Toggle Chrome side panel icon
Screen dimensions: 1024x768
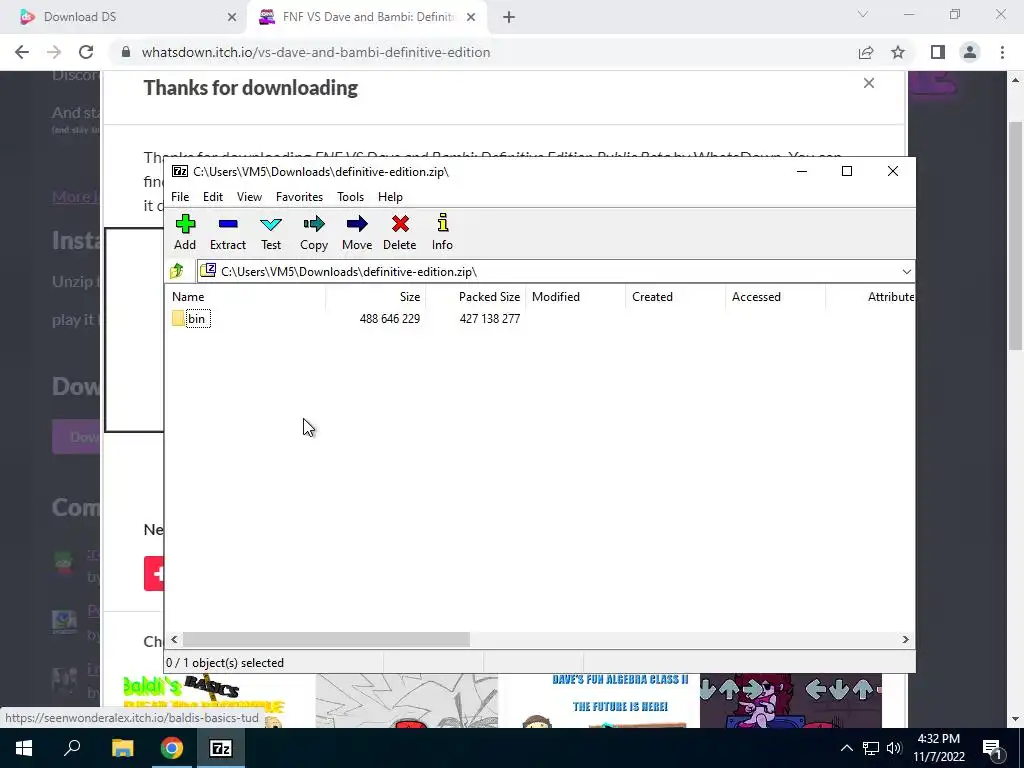pyautogui.click(x=938, y=52)
